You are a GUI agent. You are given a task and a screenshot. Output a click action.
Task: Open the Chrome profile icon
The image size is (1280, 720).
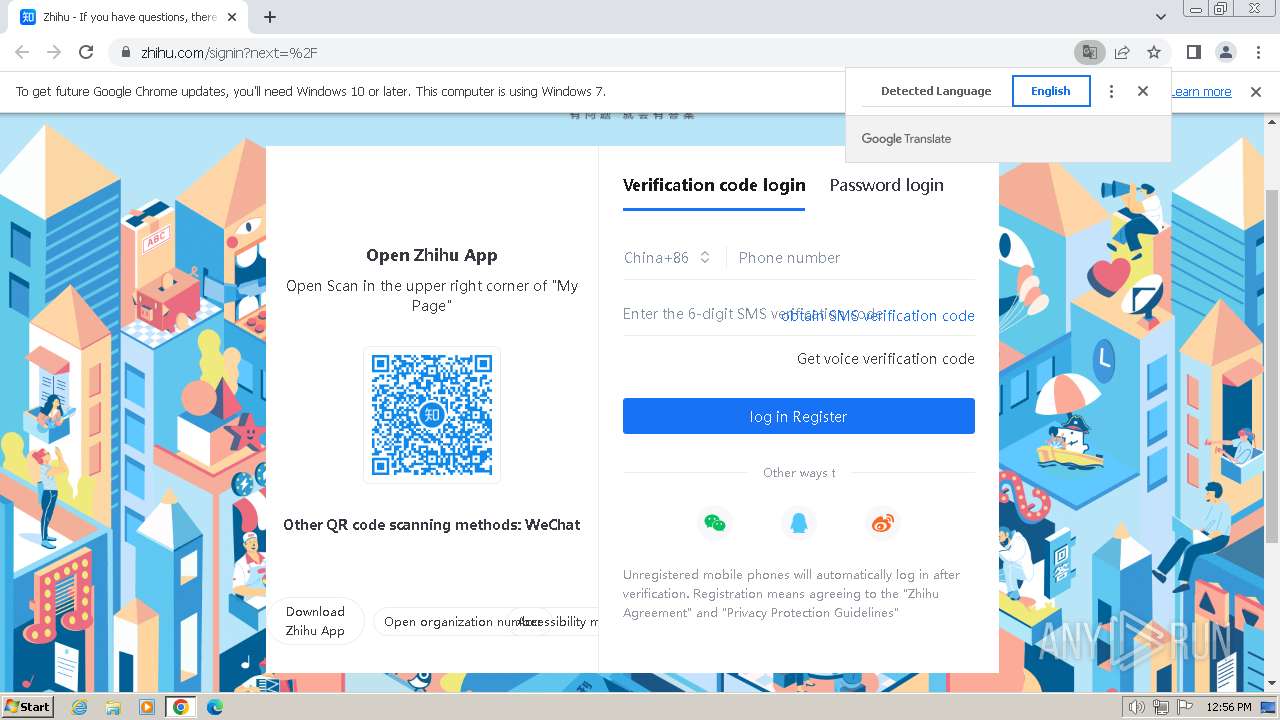tap(1225, 52)
